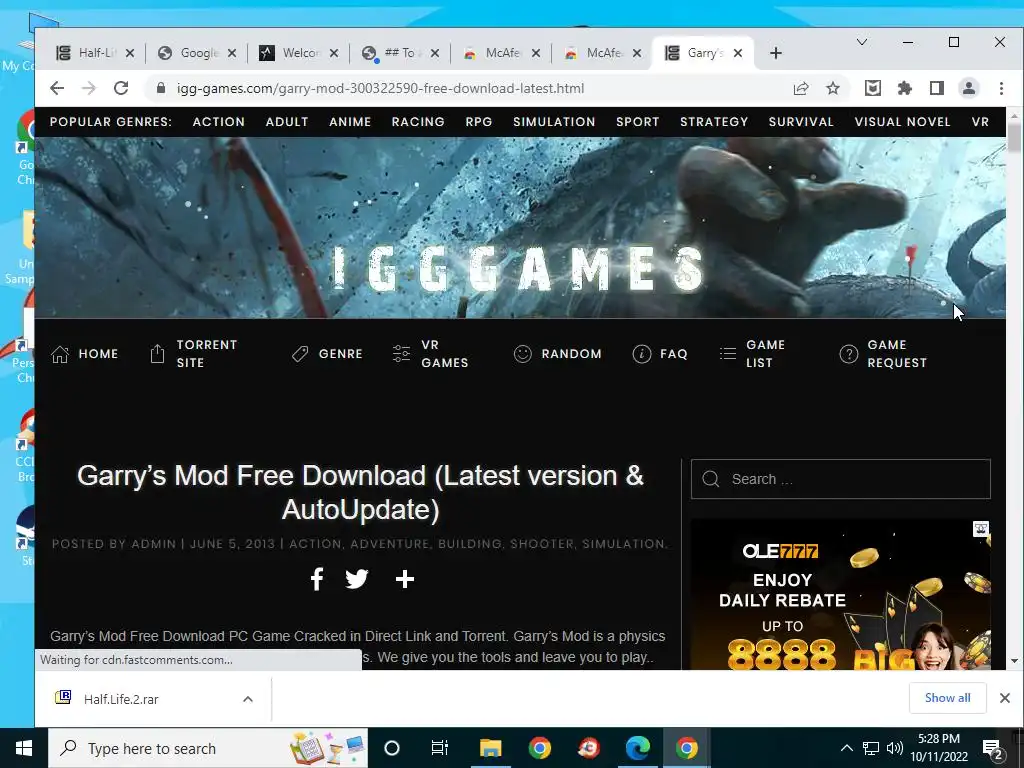Image resolution: width=1024 pixels, height=768 pixels.
Task: Switch to the Half-Life tab
Action: coord(95,53)
